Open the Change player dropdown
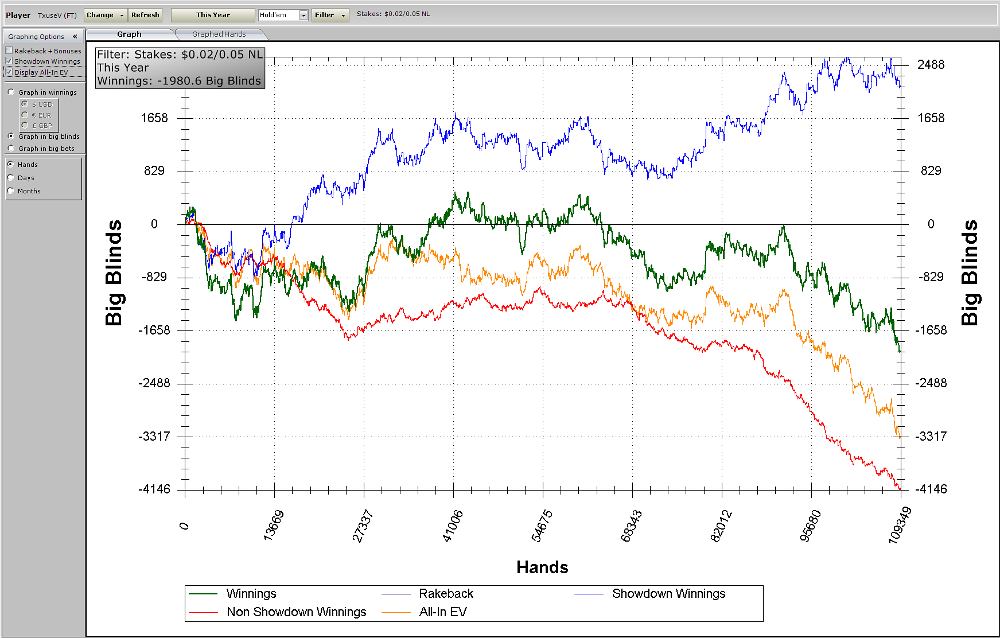Image resolution: width=1000 pixels, height=638 pixels. 104,15
